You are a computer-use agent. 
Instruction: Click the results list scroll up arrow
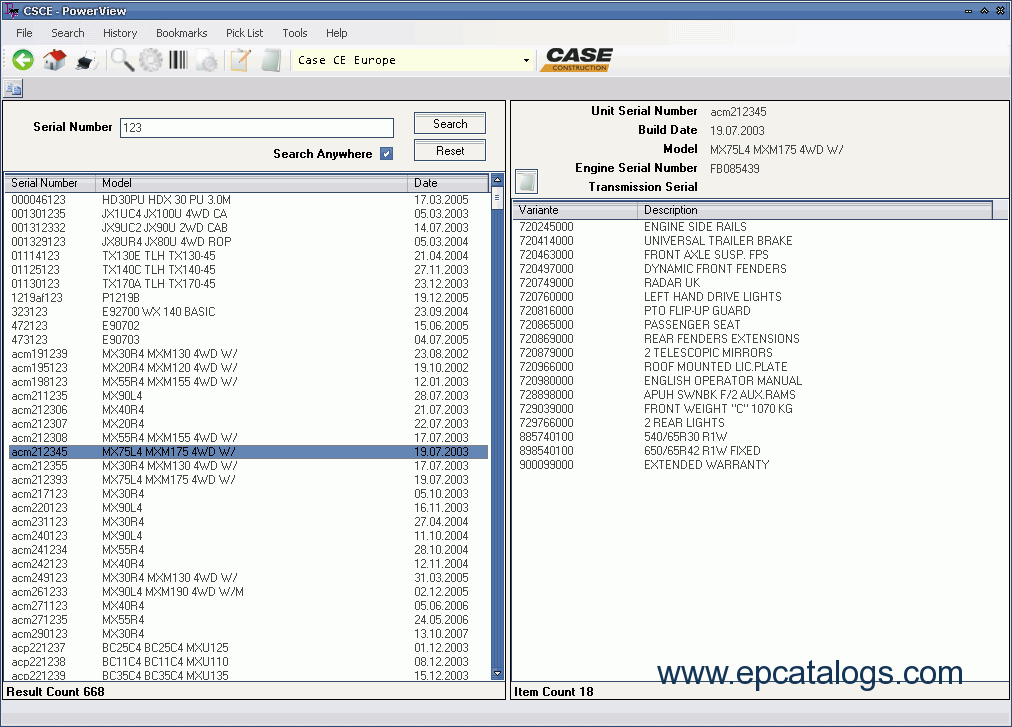pos(497,179)
